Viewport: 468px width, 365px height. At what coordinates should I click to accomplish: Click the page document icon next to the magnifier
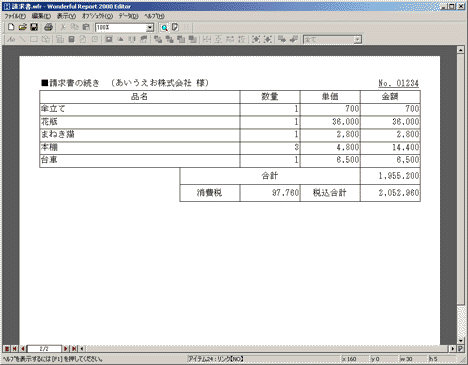pos(175,28)
